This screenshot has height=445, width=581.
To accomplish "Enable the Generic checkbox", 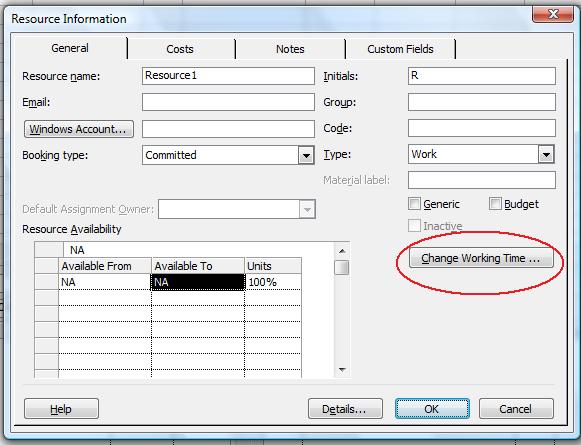I will click(414, 203).
